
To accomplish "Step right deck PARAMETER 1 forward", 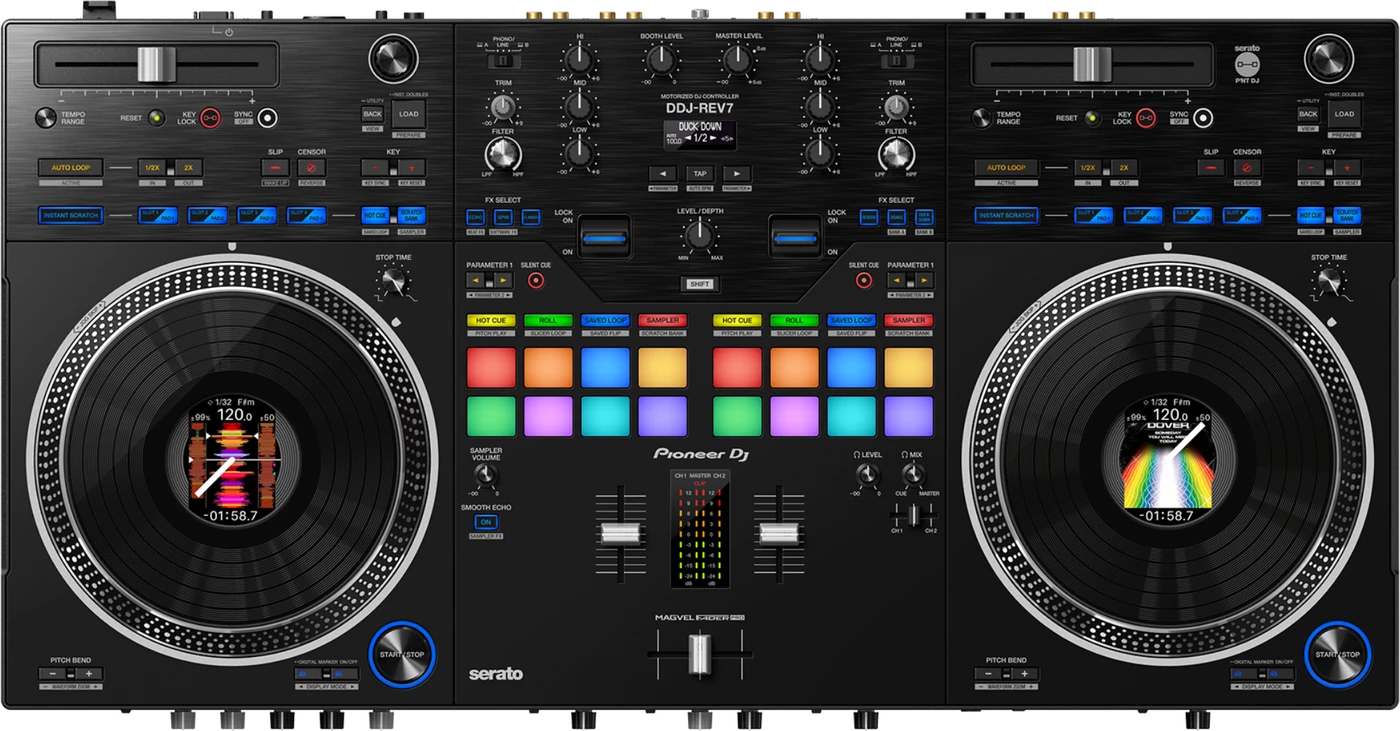I will [x=924, y=281].
